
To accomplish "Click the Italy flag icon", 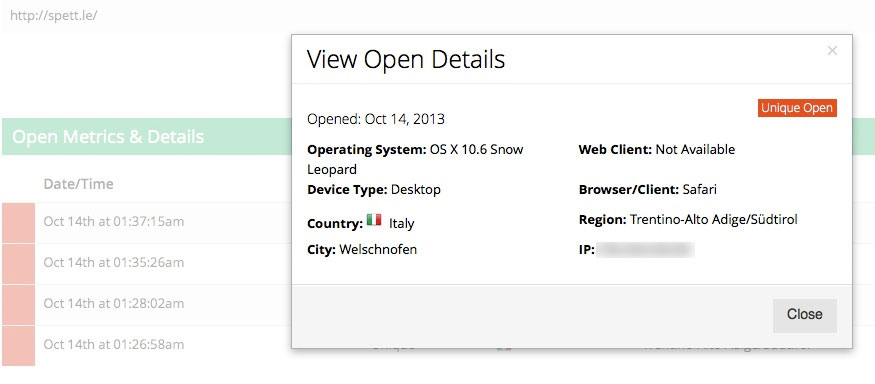I will click(x=374, y=219).
